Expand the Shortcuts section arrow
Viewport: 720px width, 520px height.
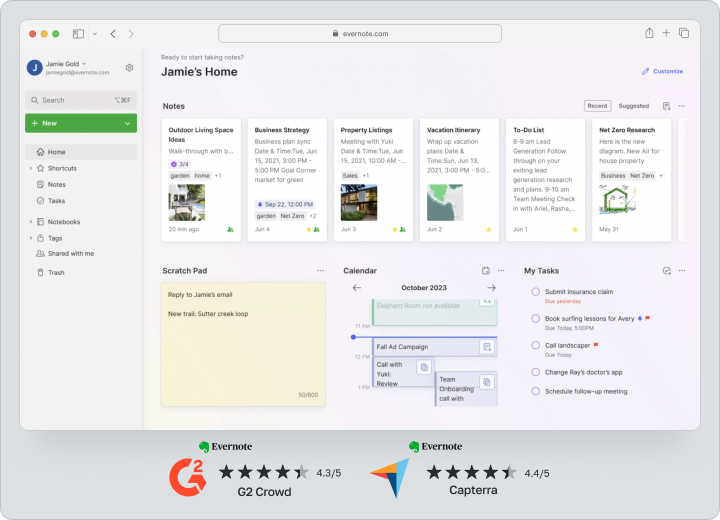click(x=31, y=169)
